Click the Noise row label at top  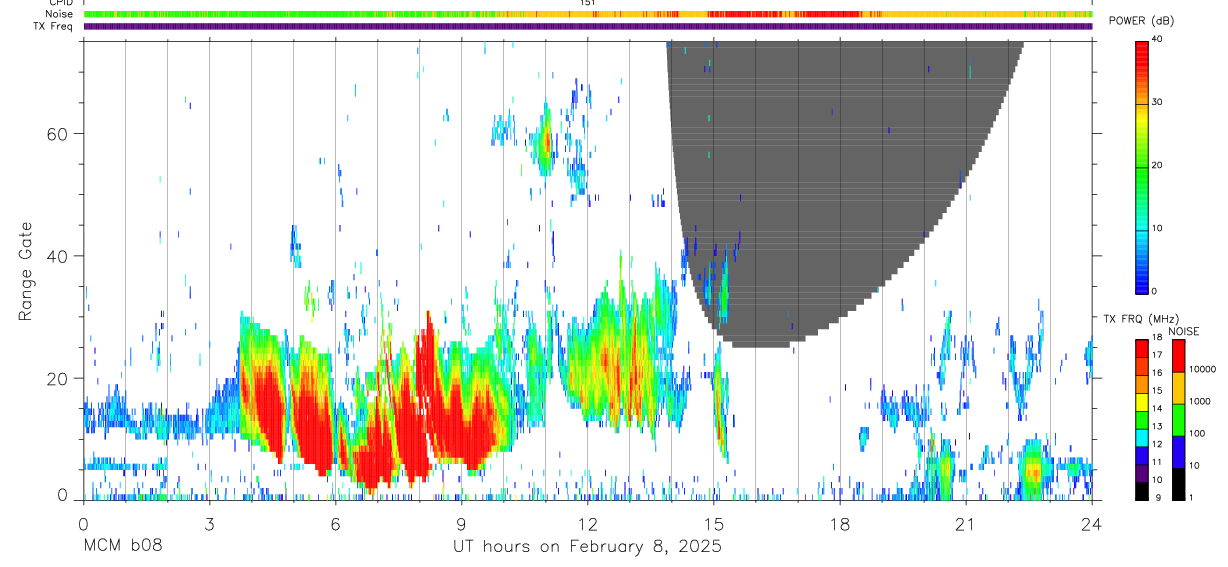(x=60, y=14)
